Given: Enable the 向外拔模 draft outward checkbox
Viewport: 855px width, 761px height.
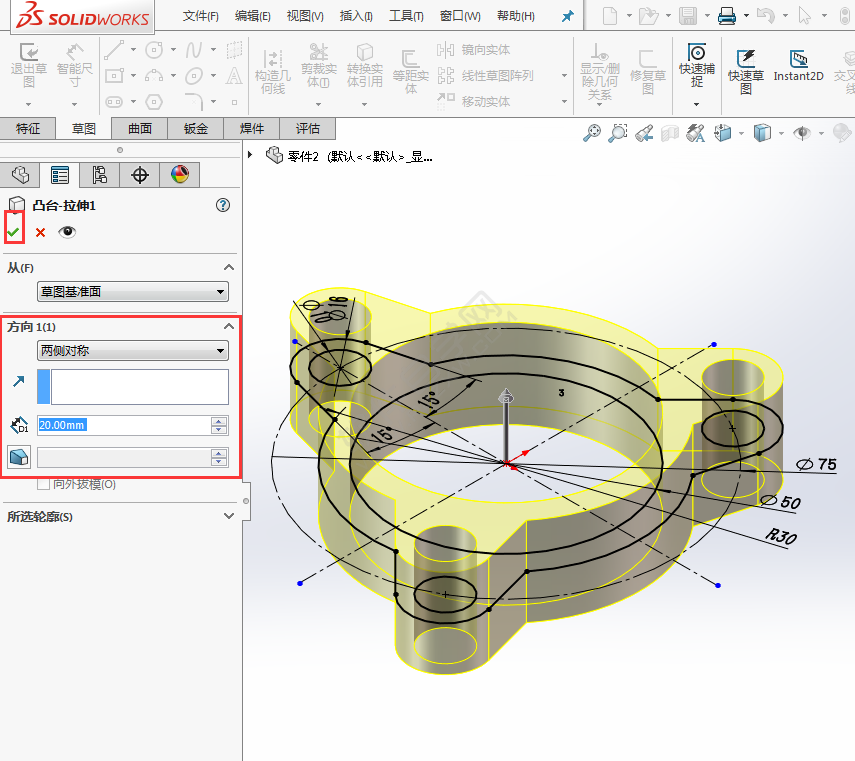Looking at the screenshot, I should (43, 484).
